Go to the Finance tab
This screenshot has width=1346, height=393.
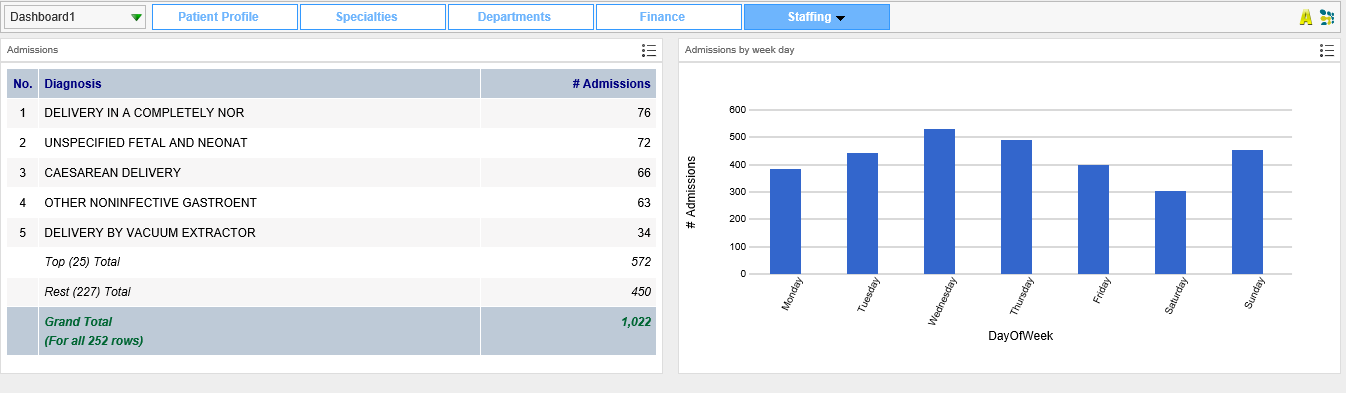click(x=669, y=17)
